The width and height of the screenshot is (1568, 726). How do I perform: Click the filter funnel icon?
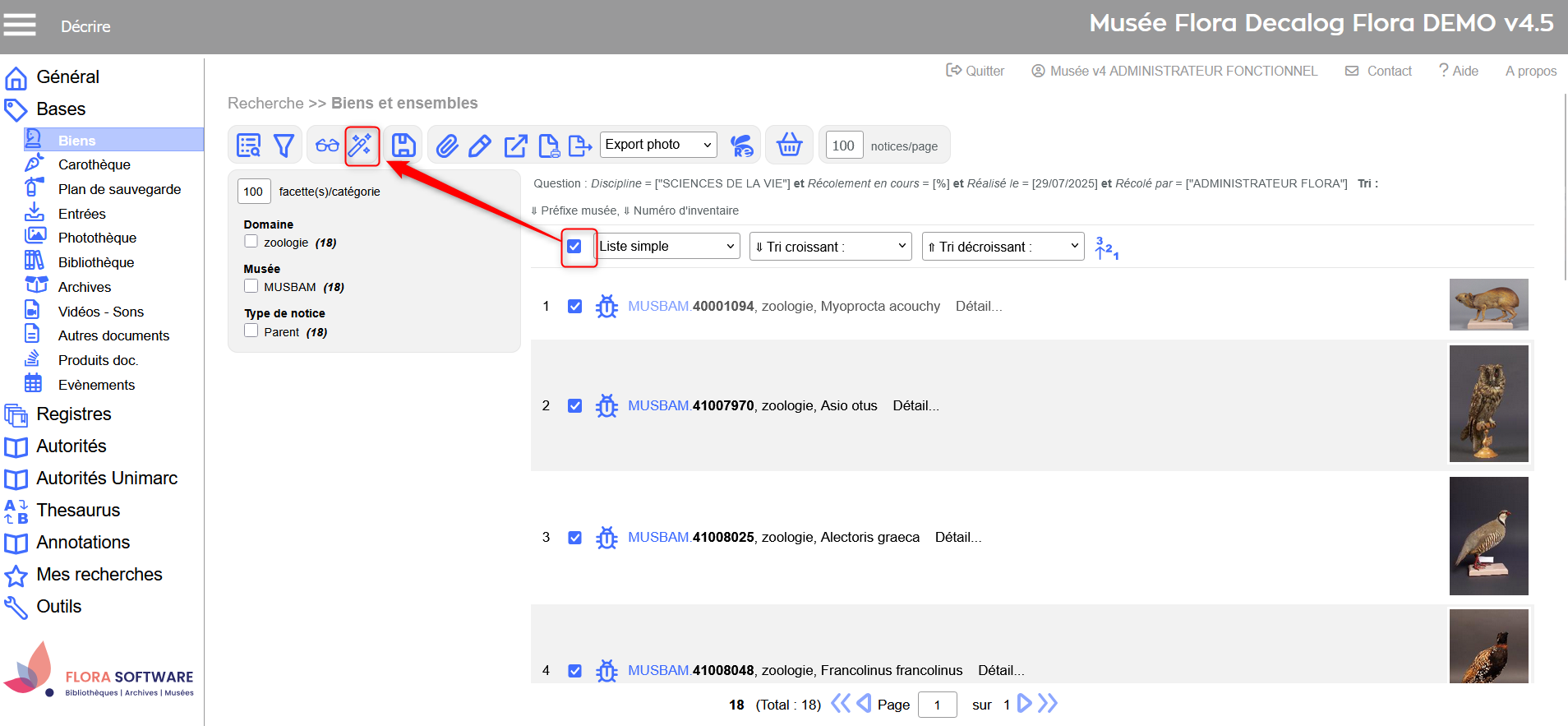click(x=284, y=146)
